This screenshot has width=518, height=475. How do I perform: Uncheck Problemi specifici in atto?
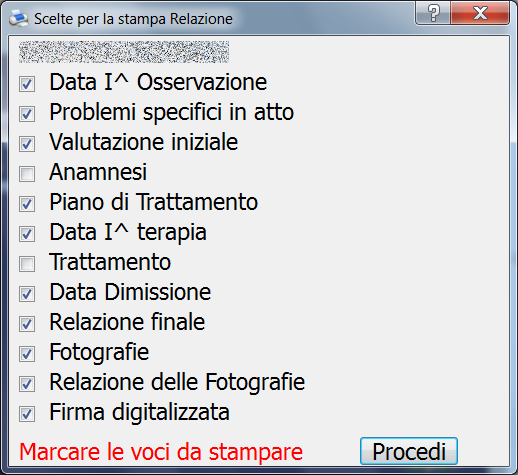click(27, 114)
